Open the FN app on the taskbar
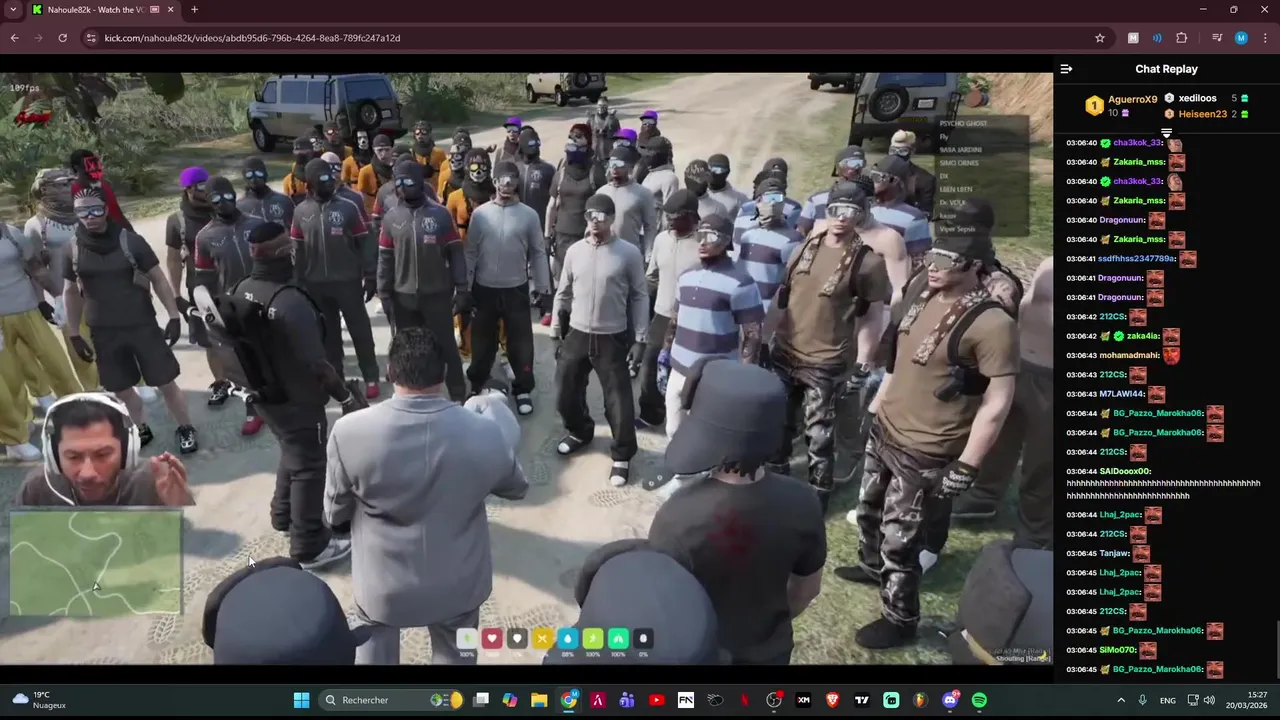 coord(686,700)
